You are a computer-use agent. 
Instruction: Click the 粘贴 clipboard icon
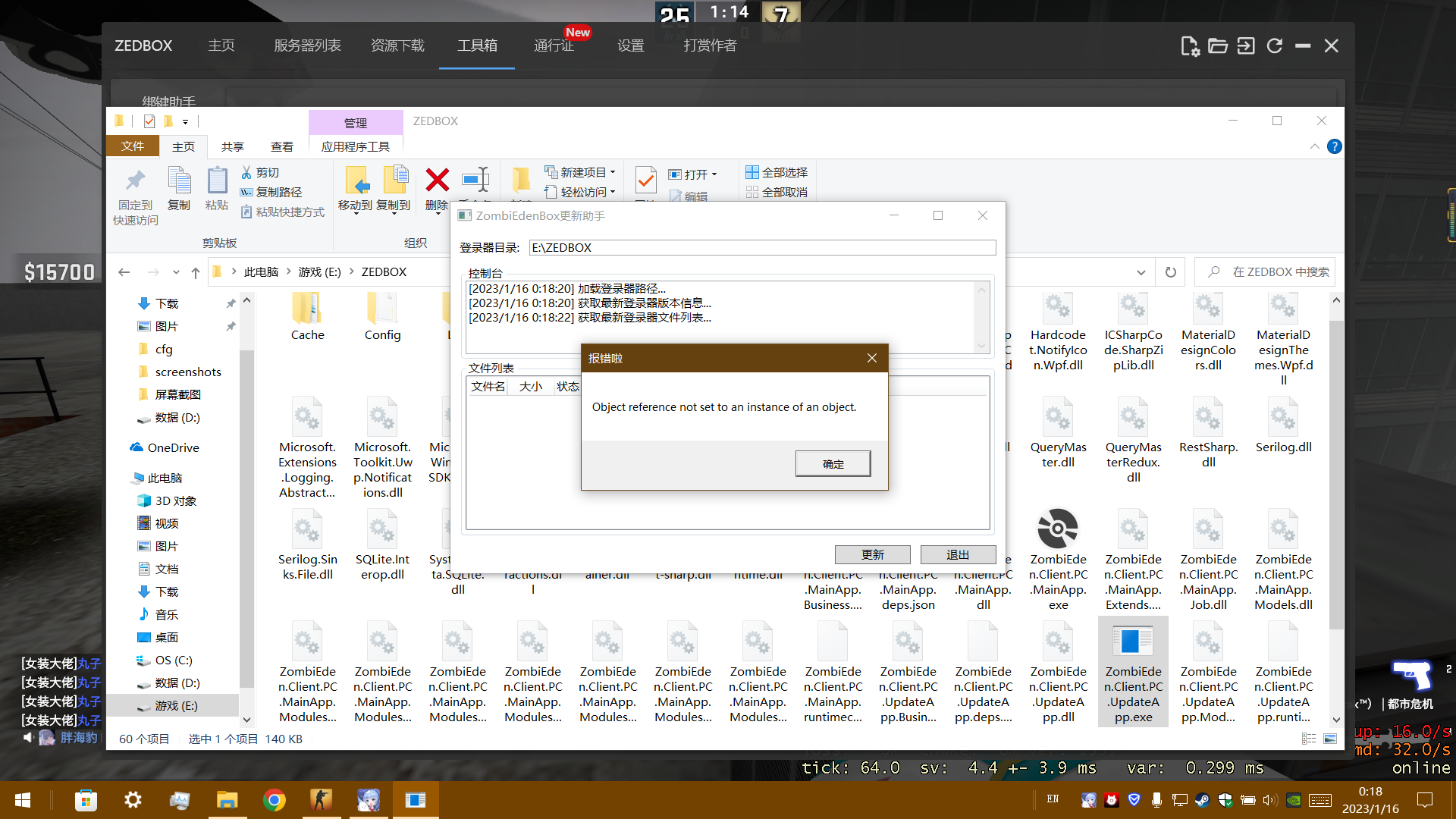pyautogui.click(x=217, y=180)
